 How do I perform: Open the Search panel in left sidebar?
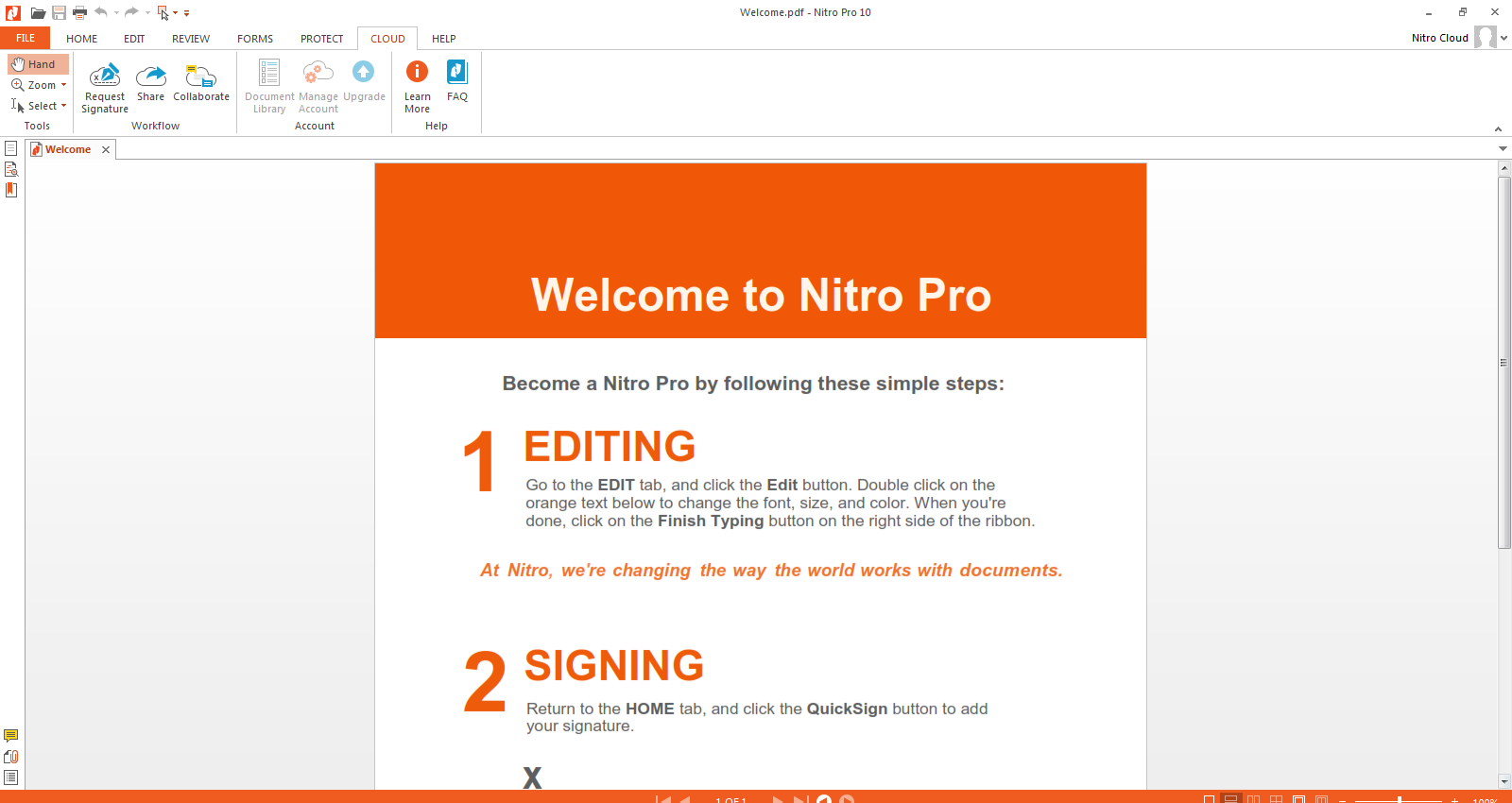tap(11, 169)
